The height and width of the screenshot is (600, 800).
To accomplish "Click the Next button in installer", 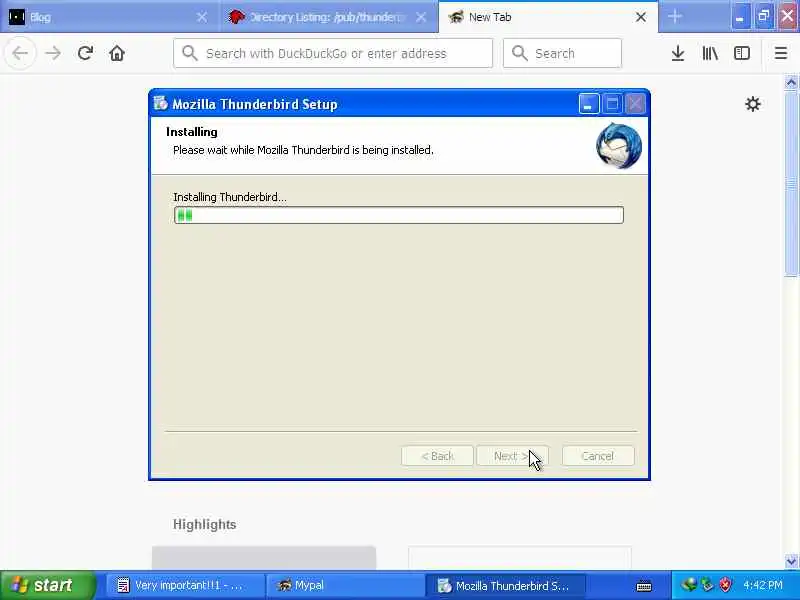I will 512,456.
